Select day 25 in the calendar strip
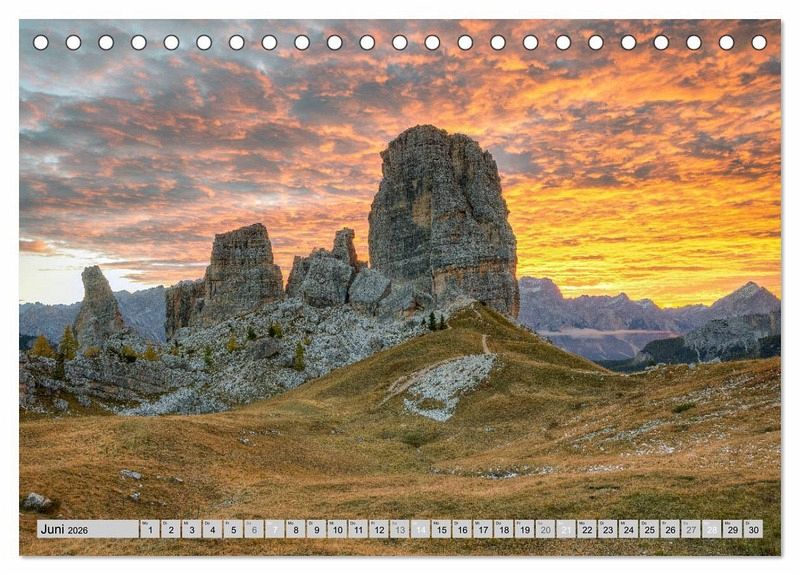Viewport: 800px width, 575px height. pyautogui.click(x=649, y=529)
